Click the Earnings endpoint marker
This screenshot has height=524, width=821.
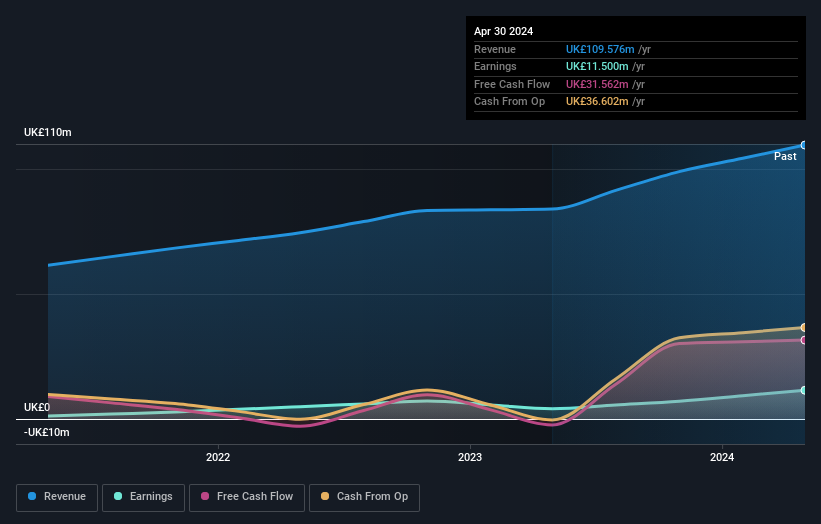click(x=803, y=391)
